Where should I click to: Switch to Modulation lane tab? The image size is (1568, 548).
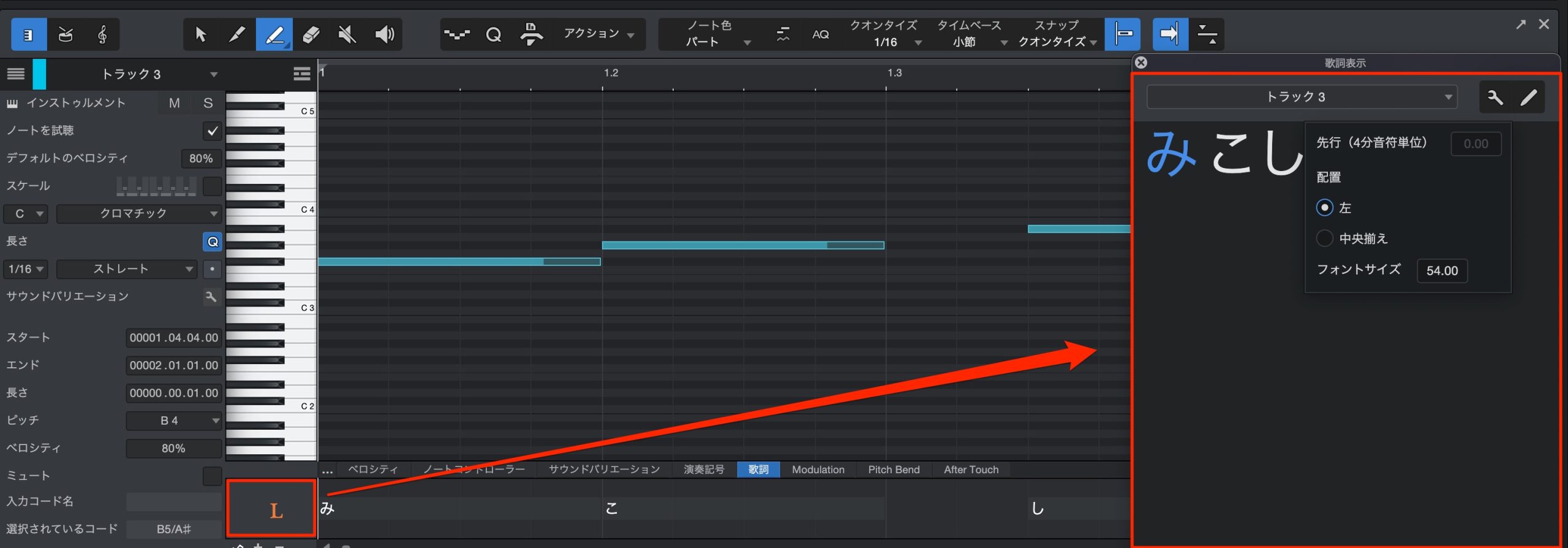coord(818,470)
